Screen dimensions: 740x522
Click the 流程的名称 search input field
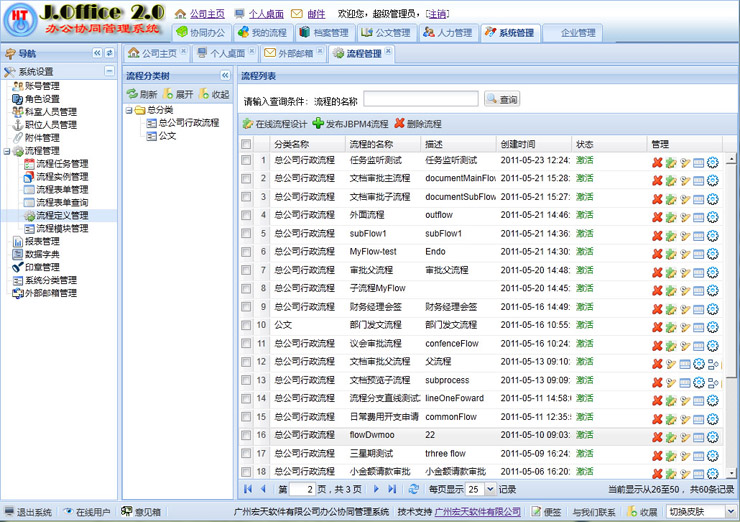point(420,100)
